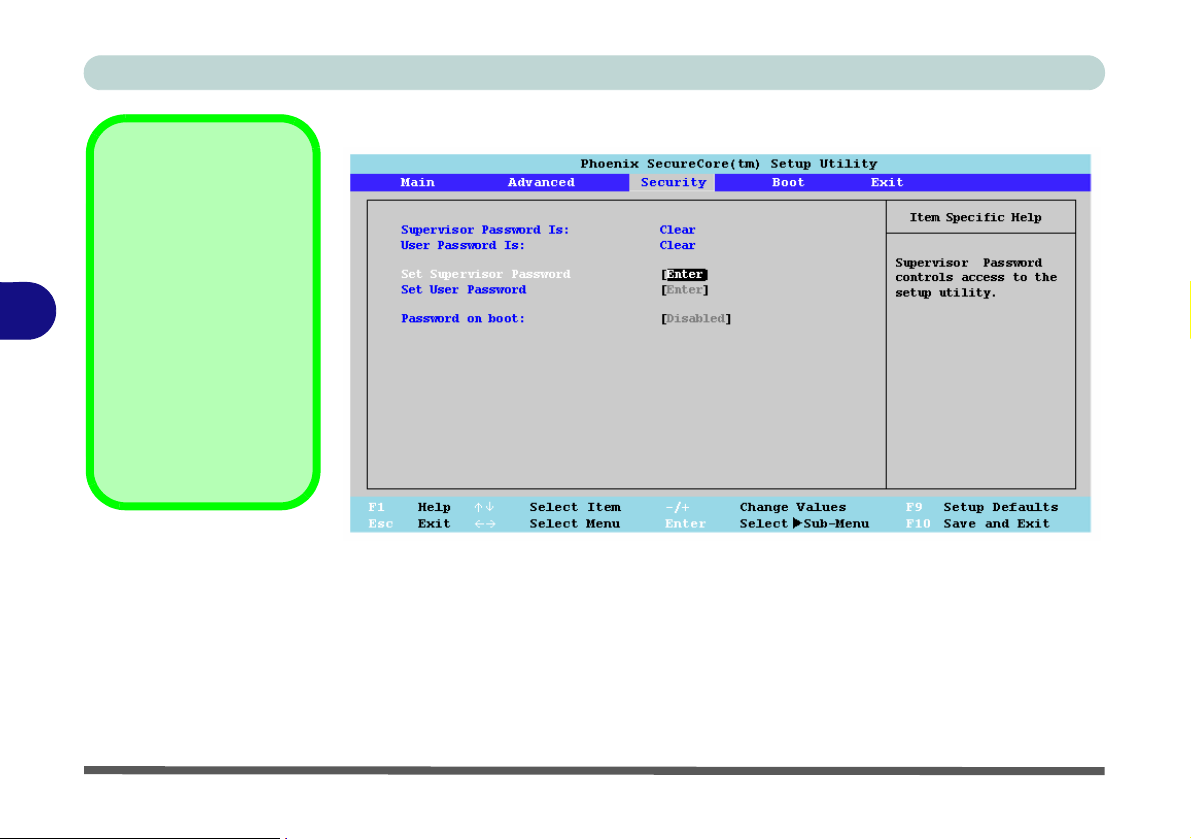Select the Security tab
The width and height of the screenshot is (1191, 839).
coord(673,182)
